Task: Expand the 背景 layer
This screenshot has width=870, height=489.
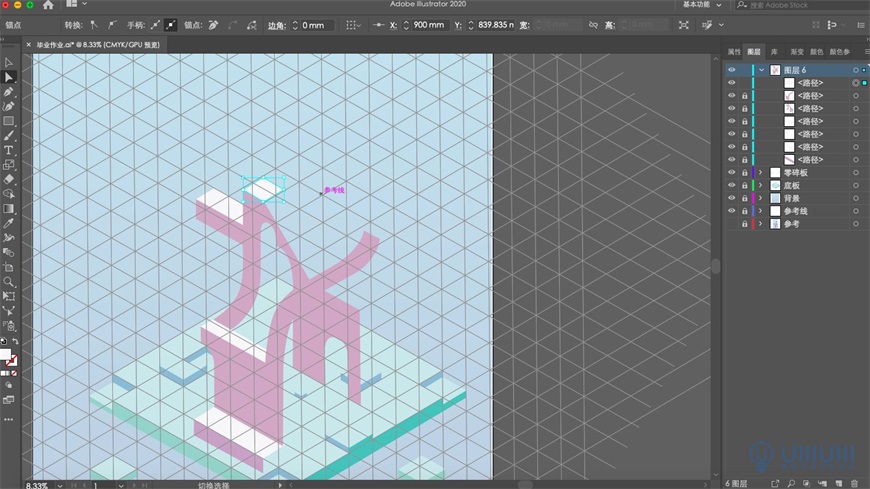Action: tap(761, 198)
